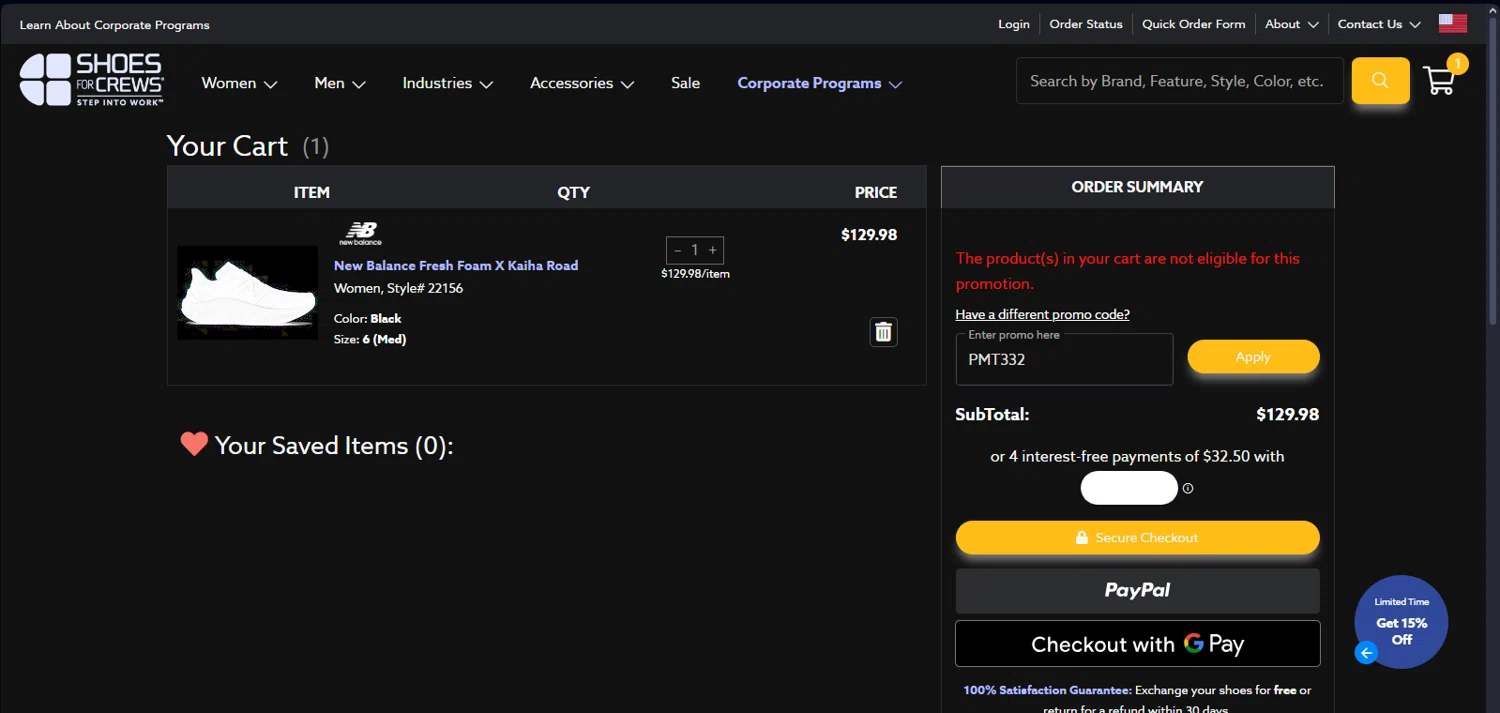Image resolution: width=1500 pixels, height=713 pixels.
Task: Open the shopping cart icon
Action: [x=1439, y=80]
